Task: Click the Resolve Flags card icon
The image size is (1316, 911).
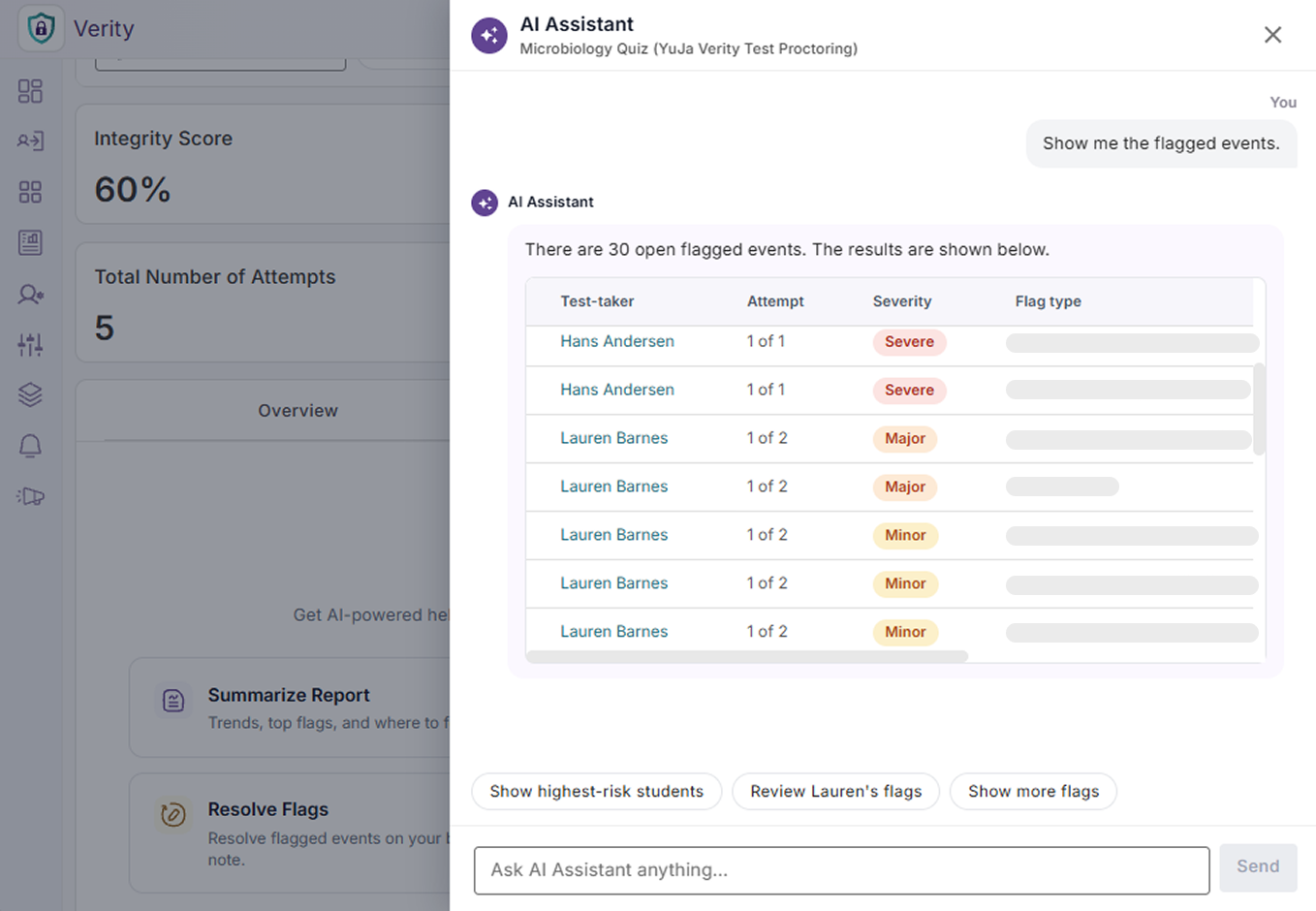Action: coord(173,815)
